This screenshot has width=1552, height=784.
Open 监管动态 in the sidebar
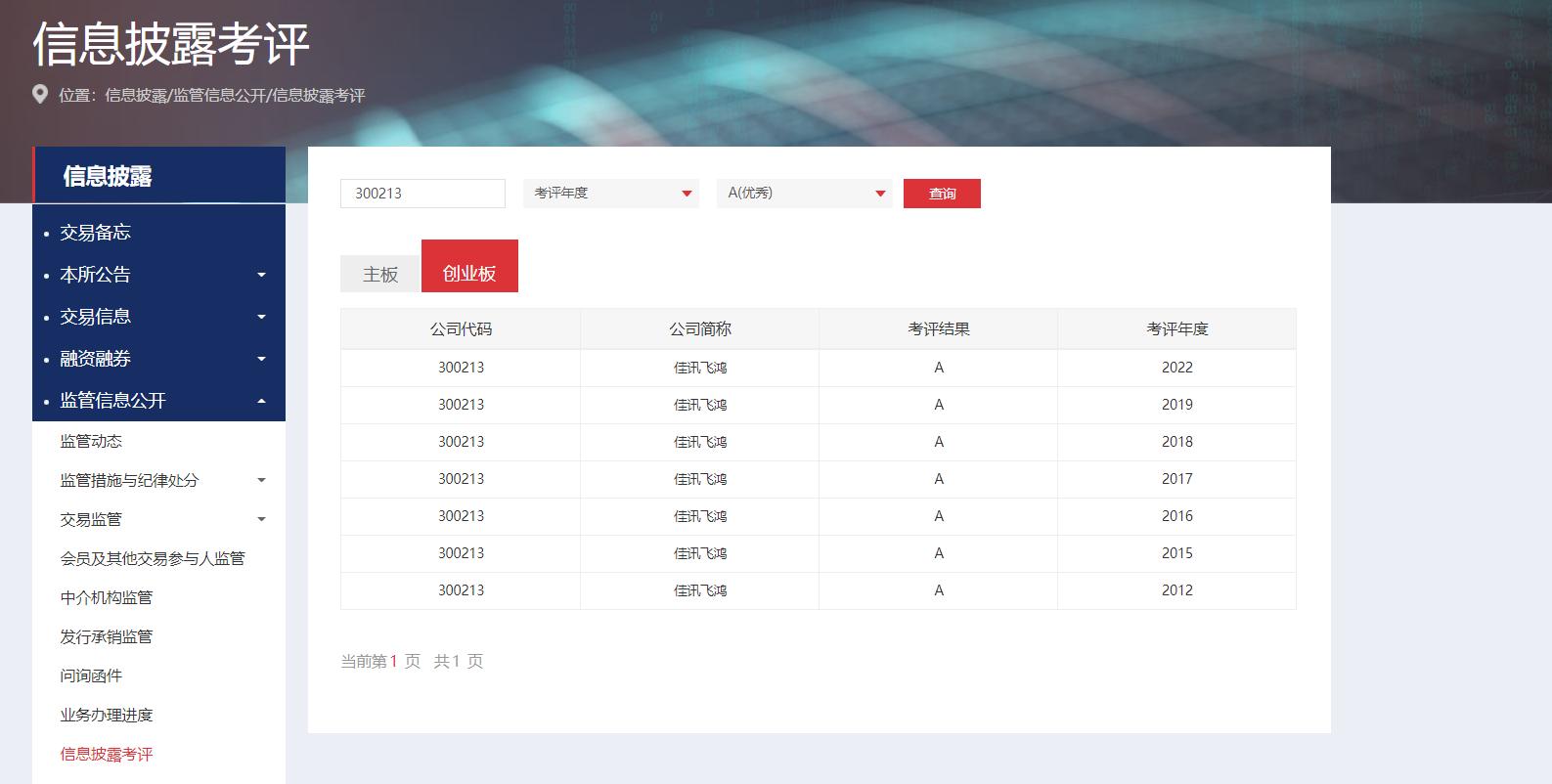91,442
